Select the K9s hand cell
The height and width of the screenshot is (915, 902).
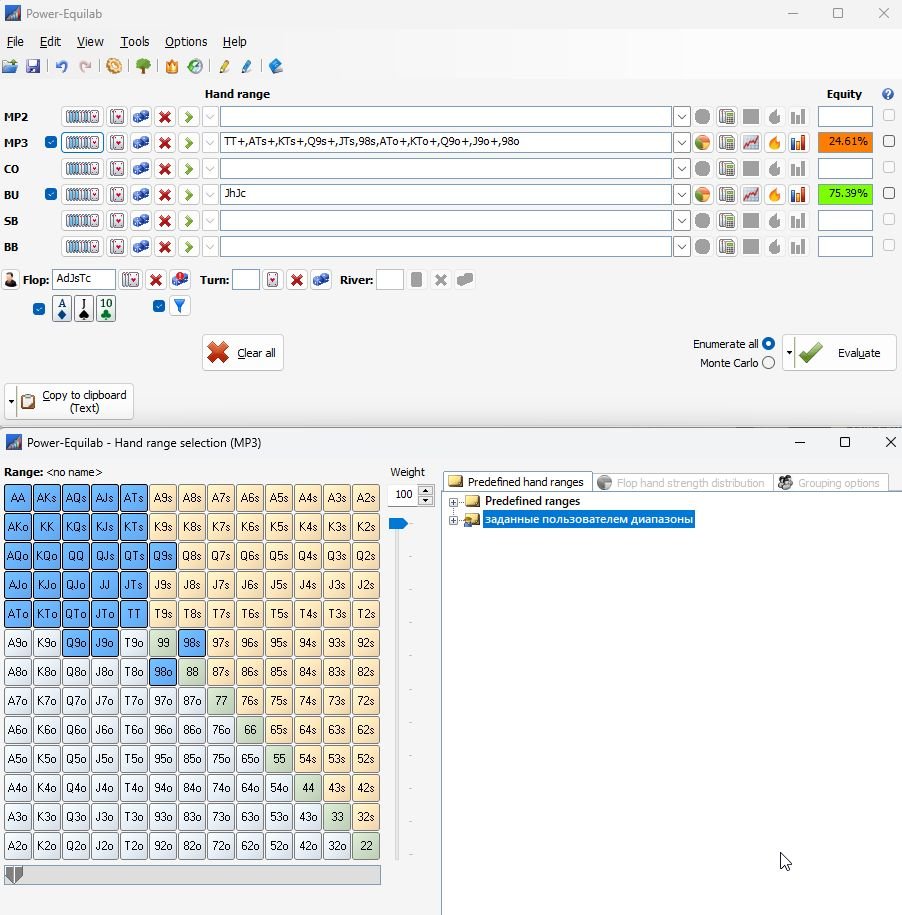163,526
